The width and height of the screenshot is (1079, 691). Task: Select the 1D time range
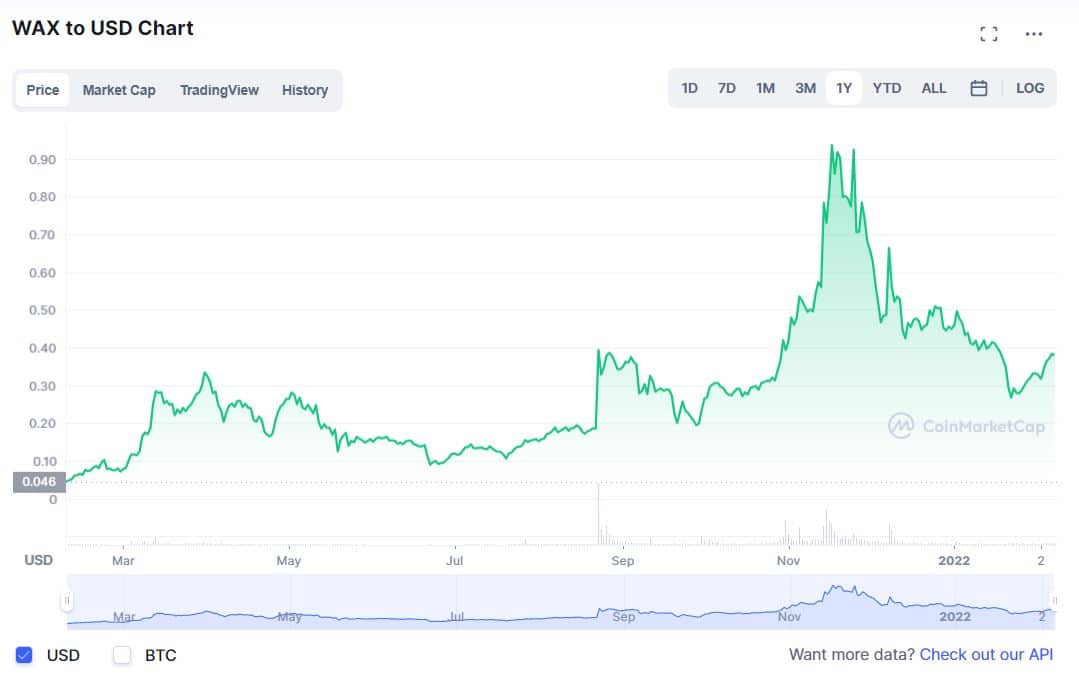pos(690,88)
